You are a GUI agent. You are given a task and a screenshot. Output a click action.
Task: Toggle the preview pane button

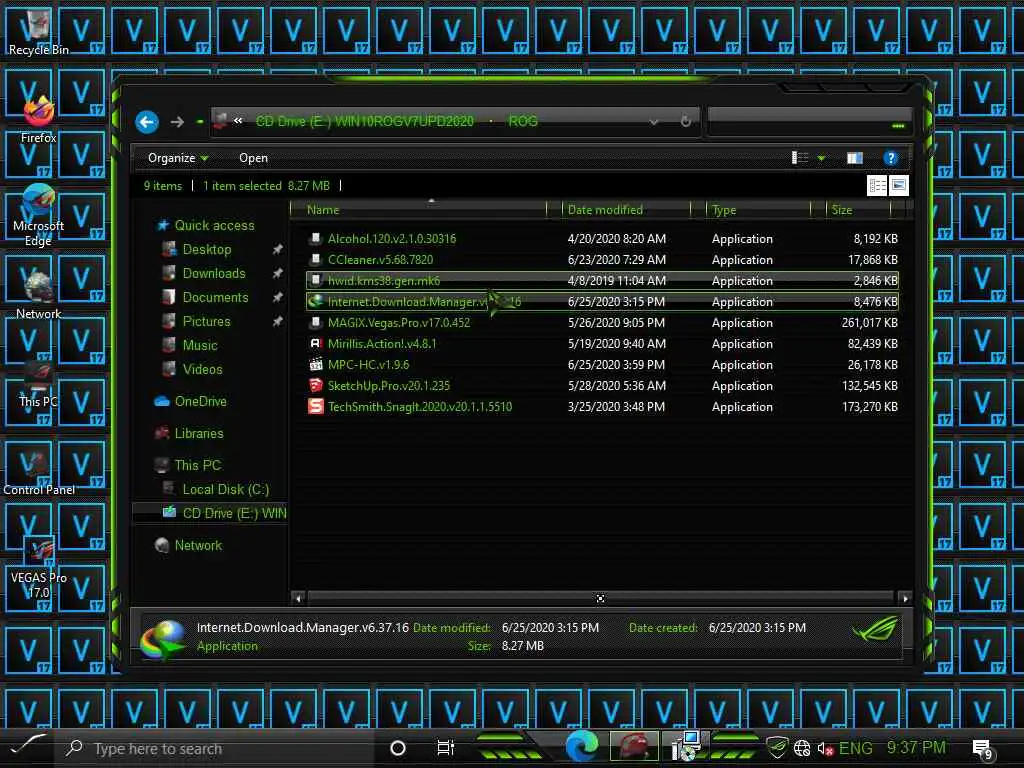(x=854, y=158)
